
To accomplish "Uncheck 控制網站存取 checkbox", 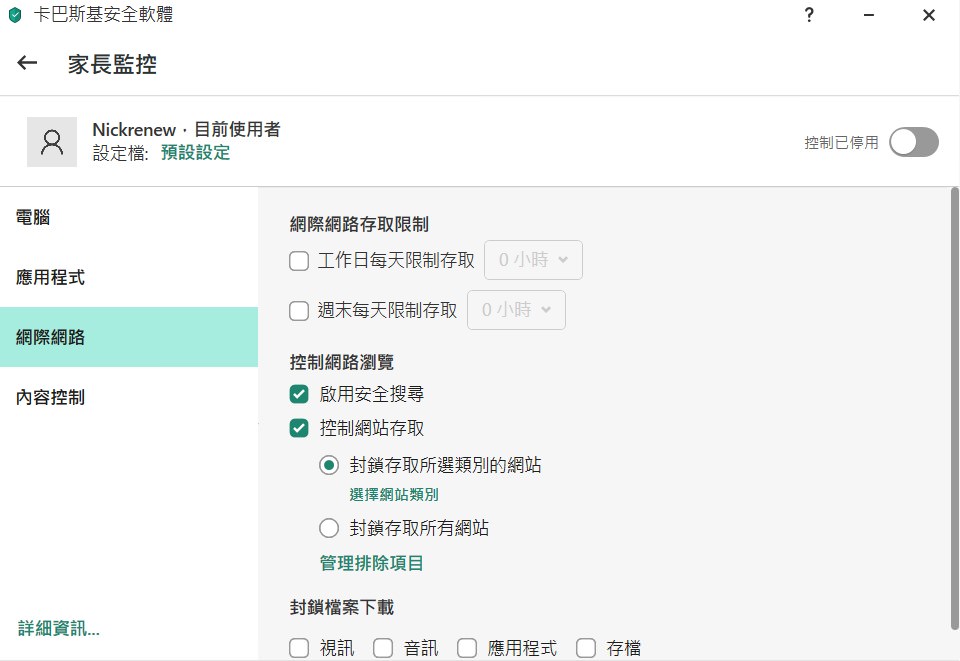I will tap(299, 428).
